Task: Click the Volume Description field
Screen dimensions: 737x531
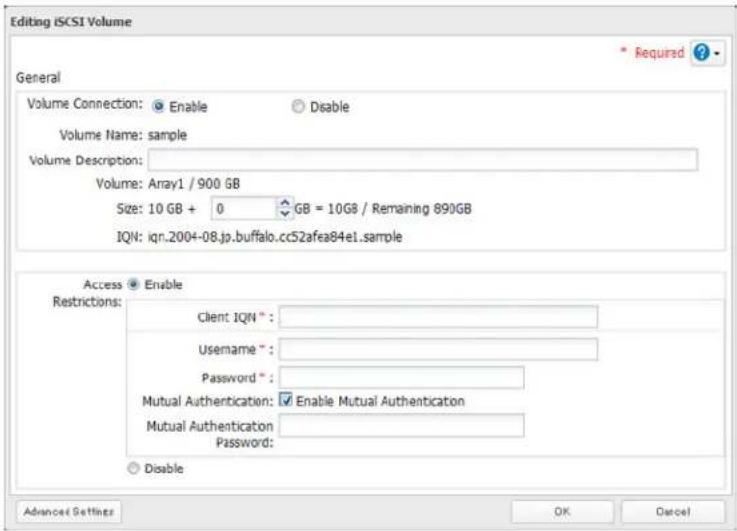Action: point(423,160)
